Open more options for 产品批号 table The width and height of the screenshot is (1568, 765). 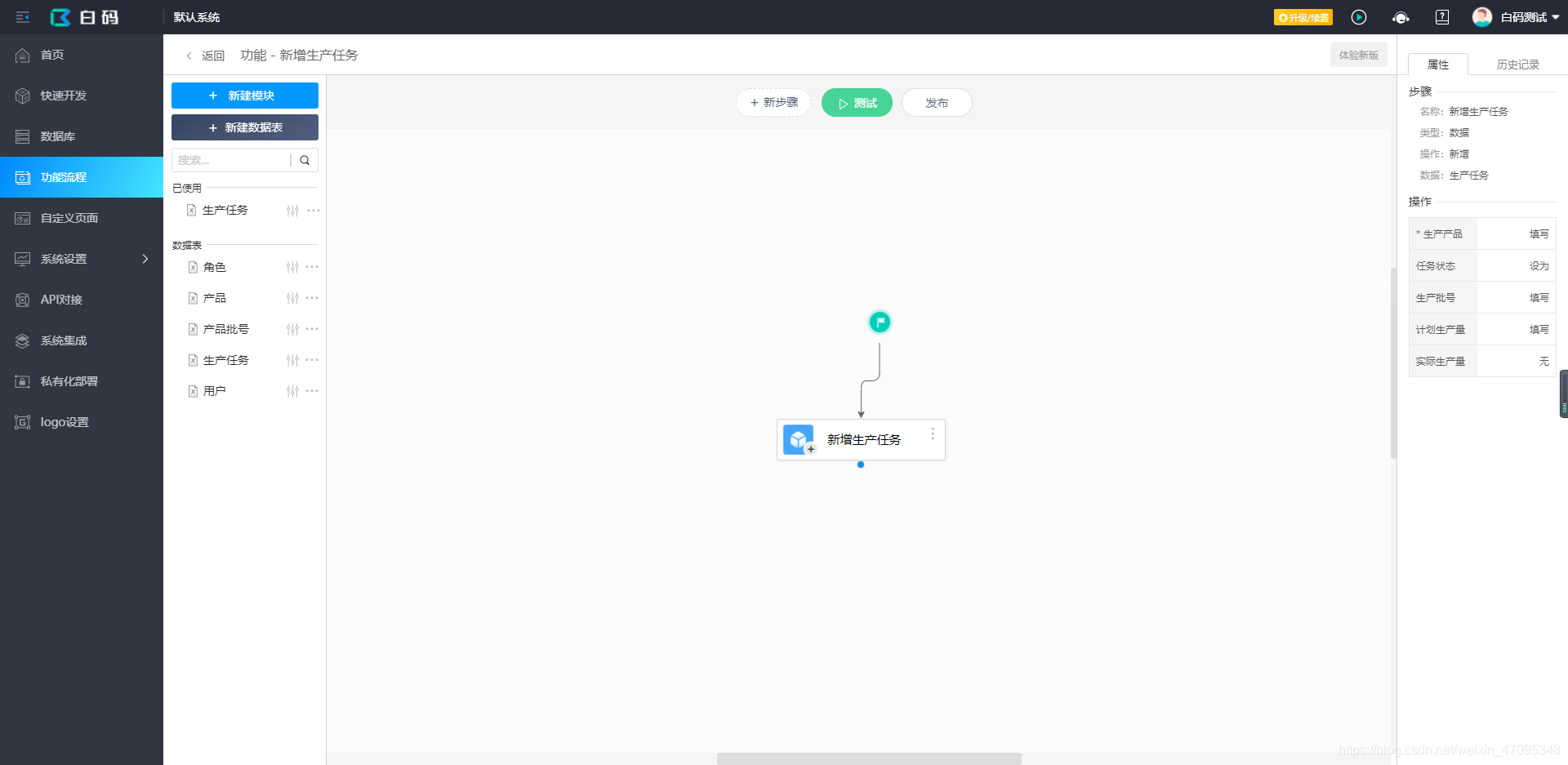click(x=312, y=329)
